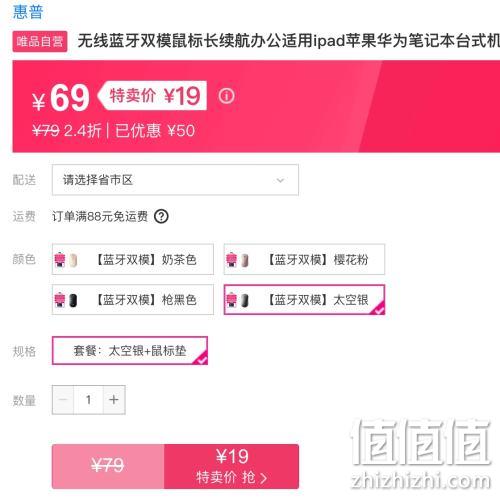Click the 奶茶色 mouse thumbnail
This screenshot has width=500, height=498.
pos(66,260)
